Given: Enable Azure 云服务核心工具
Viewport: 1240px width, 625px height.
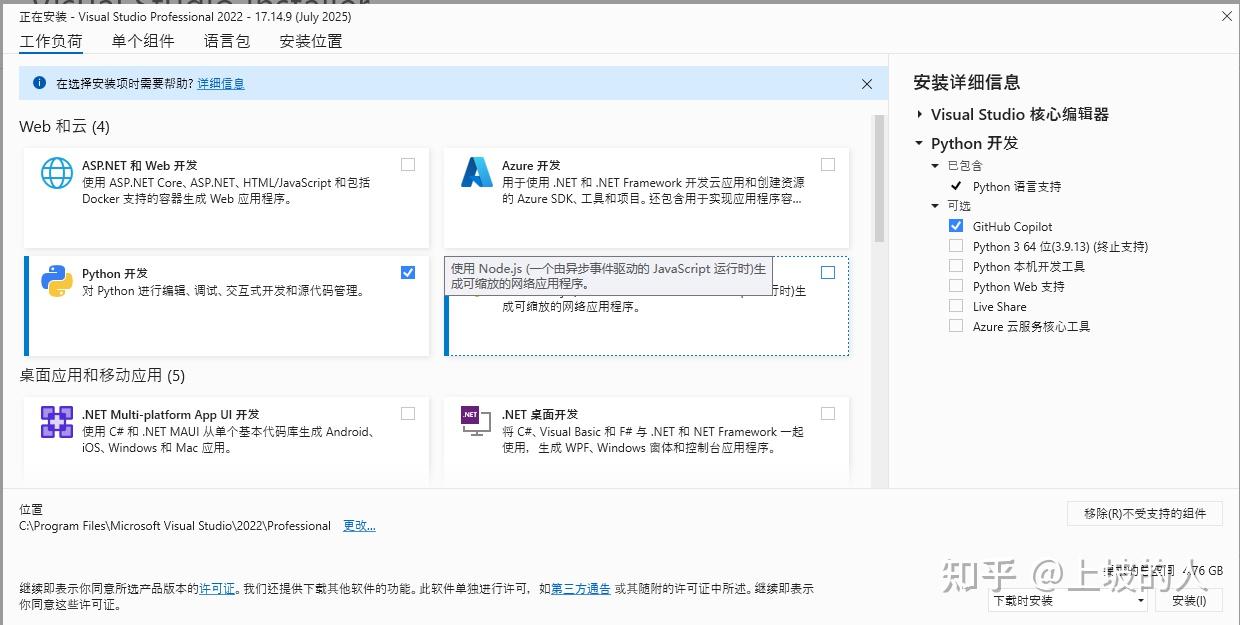Looking at the screenshot, I should pyautogui.click(x=956, y=326).
